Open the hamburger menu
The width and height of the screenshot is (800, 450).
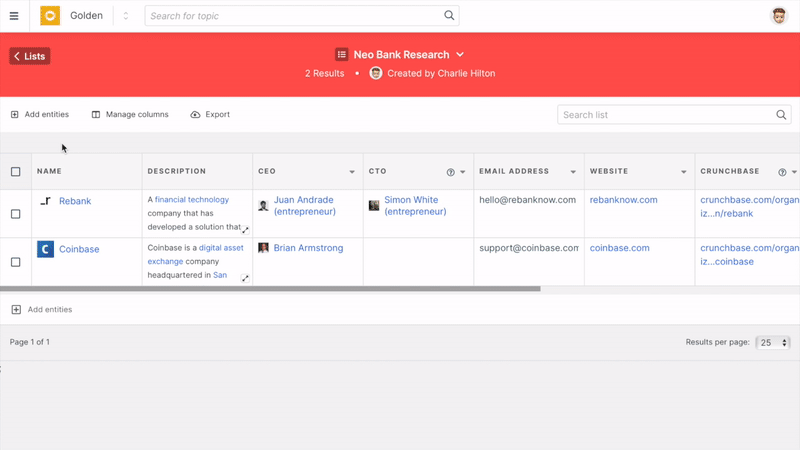point(14,16)
